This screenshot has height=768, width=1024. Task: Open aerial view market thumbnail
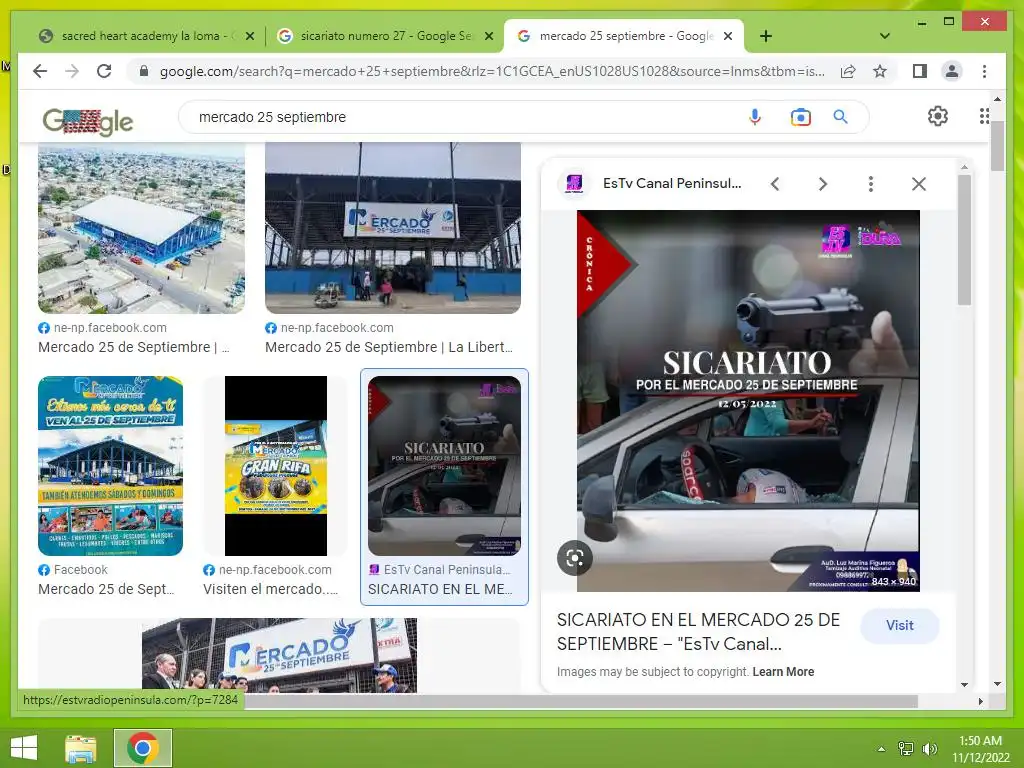141,228
